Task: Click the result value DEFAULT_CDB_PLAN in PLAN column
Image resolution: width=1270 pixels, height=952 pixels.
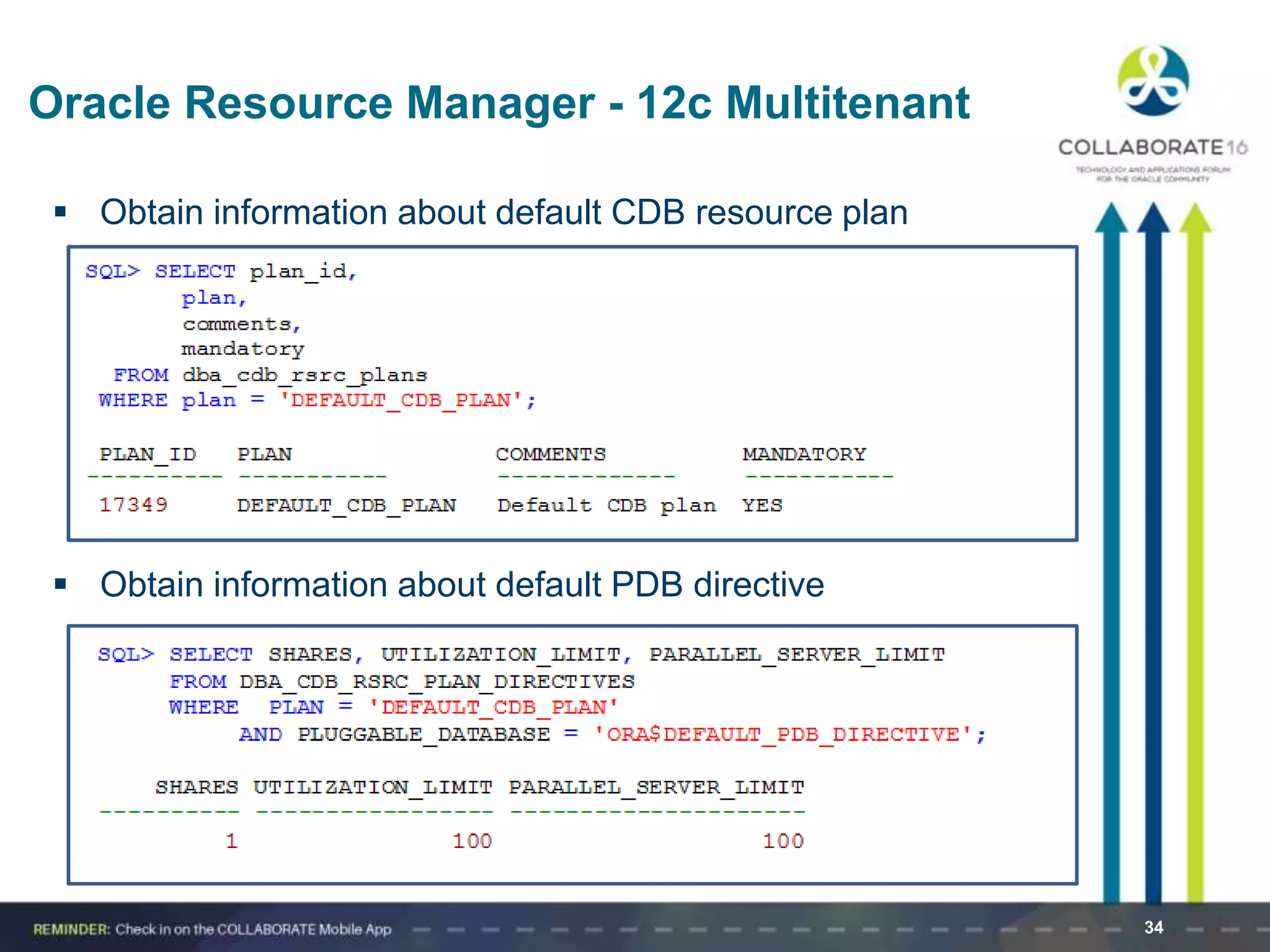Action: coord(347,506)
